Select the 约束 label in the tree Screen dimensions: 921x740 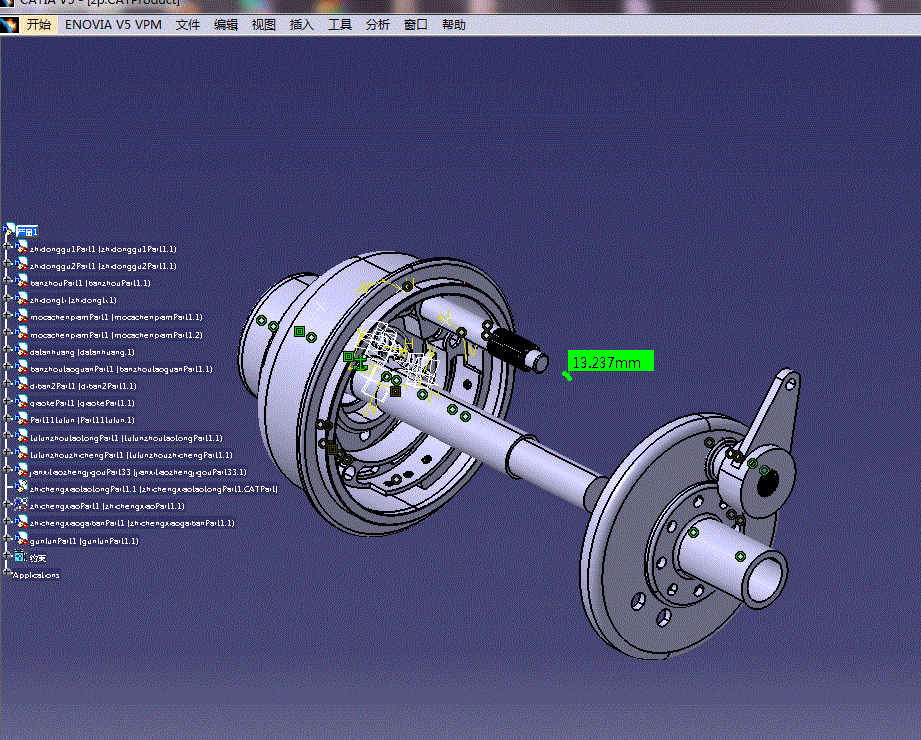(x=38, y=558)
